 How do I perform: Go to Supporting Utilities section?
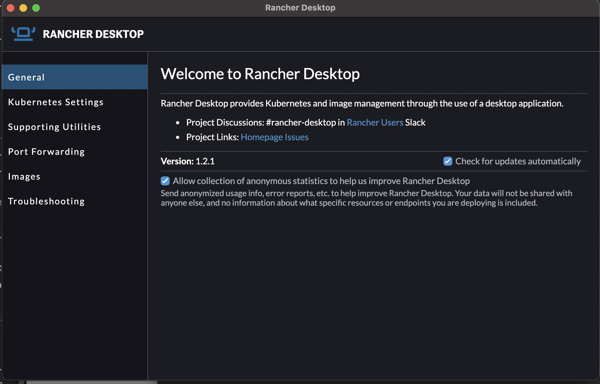pos(75,127)
